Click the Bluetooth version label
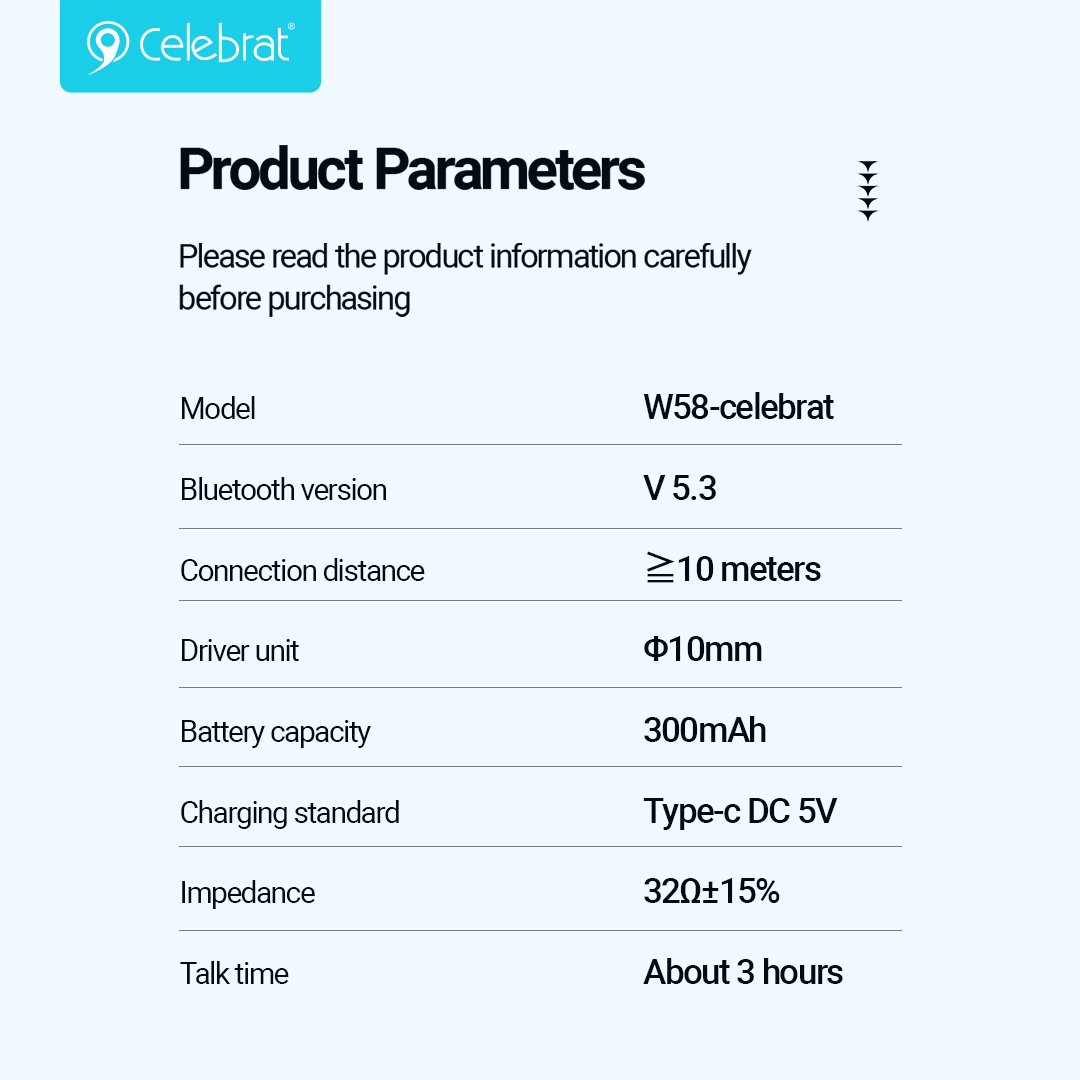1080x1080 pixels. coord(283,490)
